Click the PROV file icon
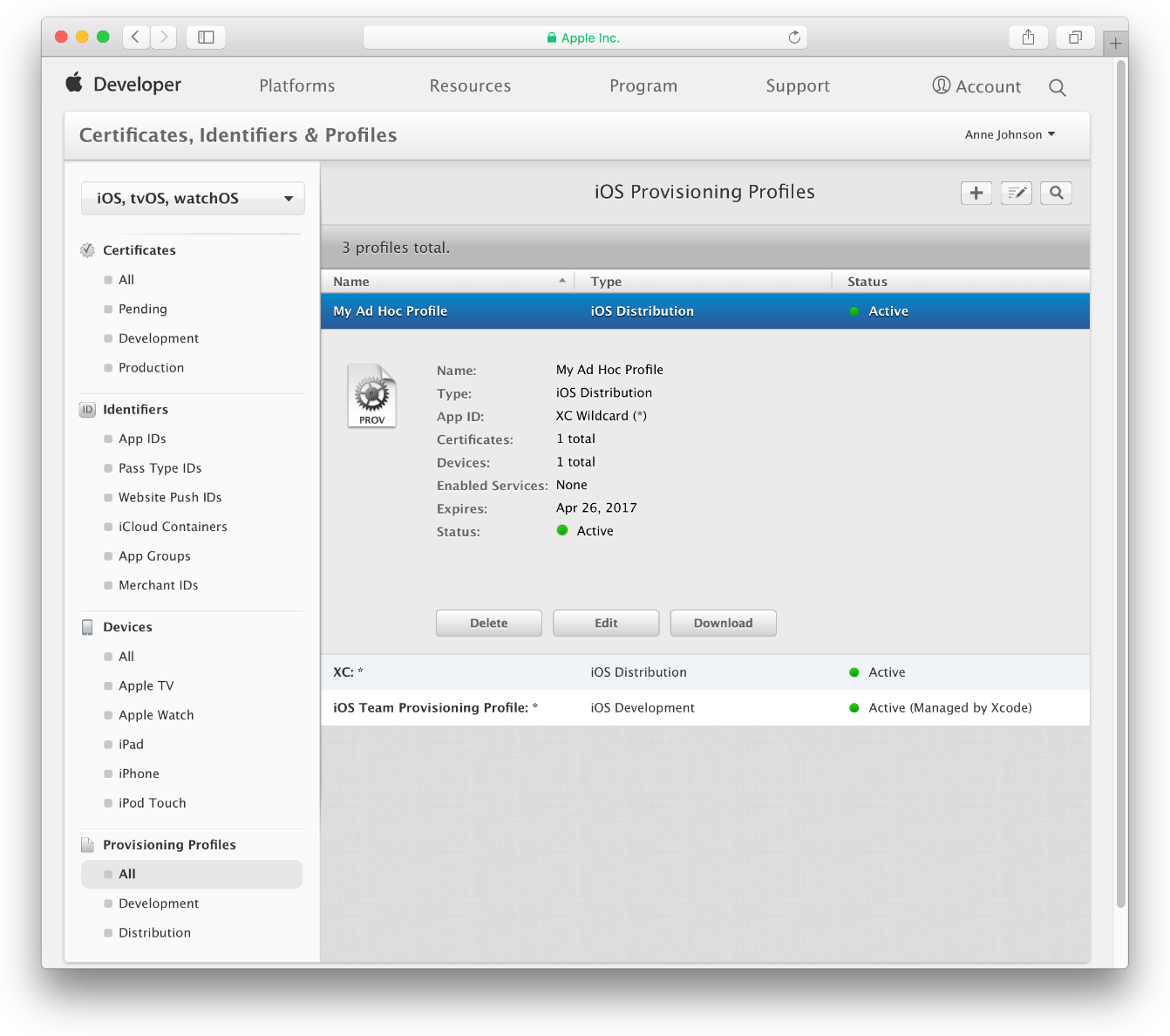Image resolution: width=1170 pixels, height=1036 pixels. coord(372,395)
